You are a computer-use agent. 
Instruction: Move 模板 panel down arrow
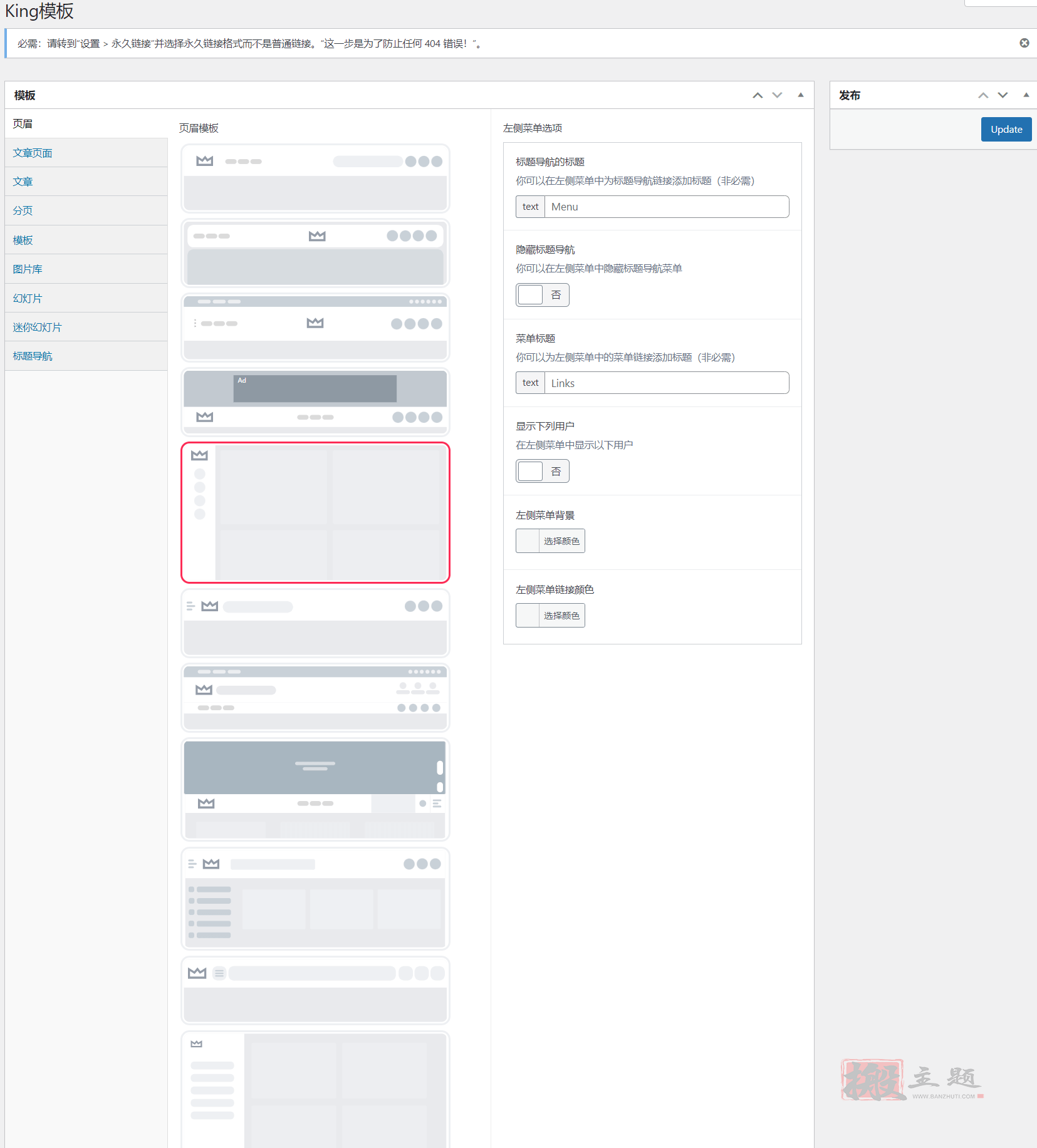click(x=777, y=95)
